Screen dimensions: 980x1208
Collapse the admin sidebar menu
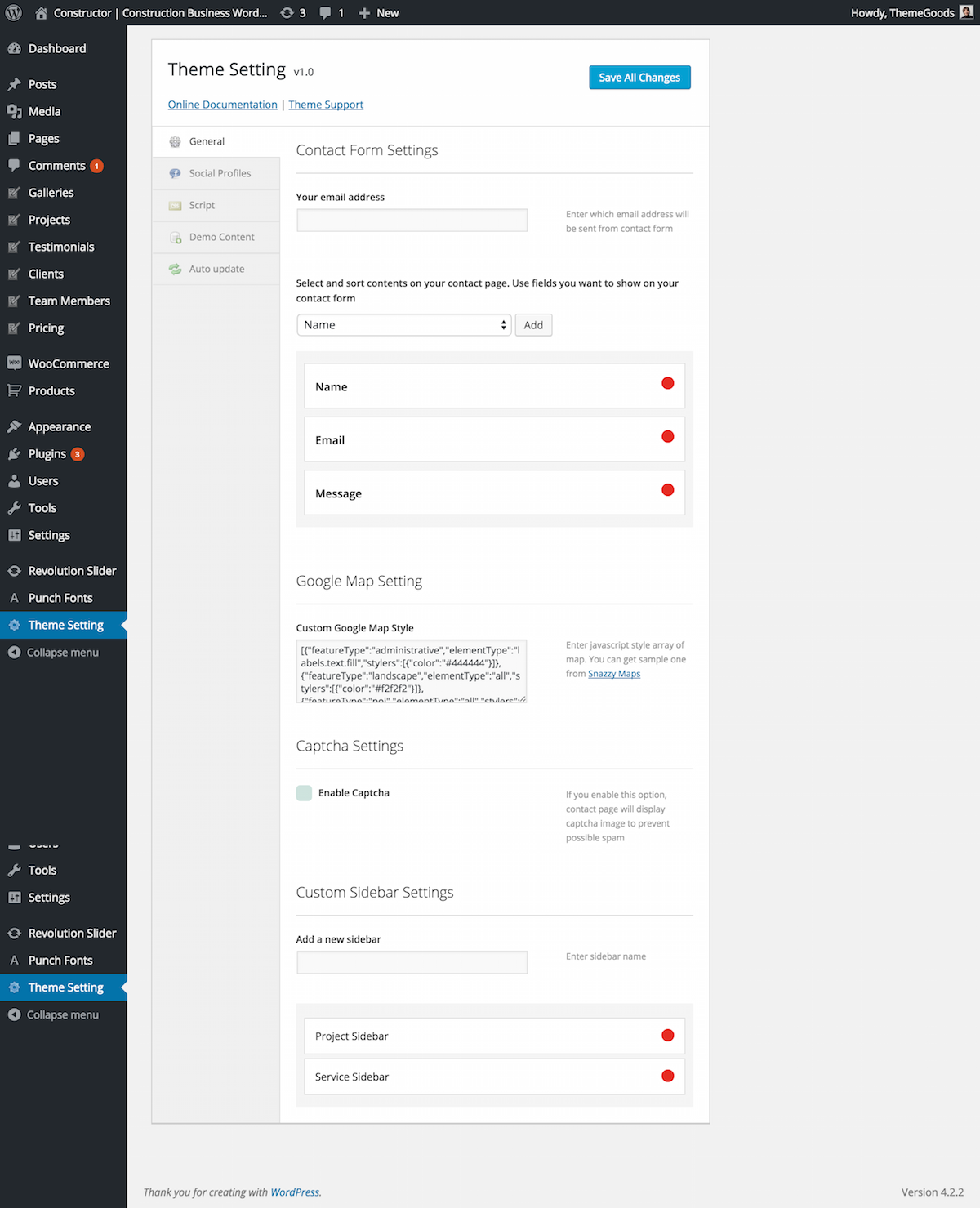click(61, 652)
